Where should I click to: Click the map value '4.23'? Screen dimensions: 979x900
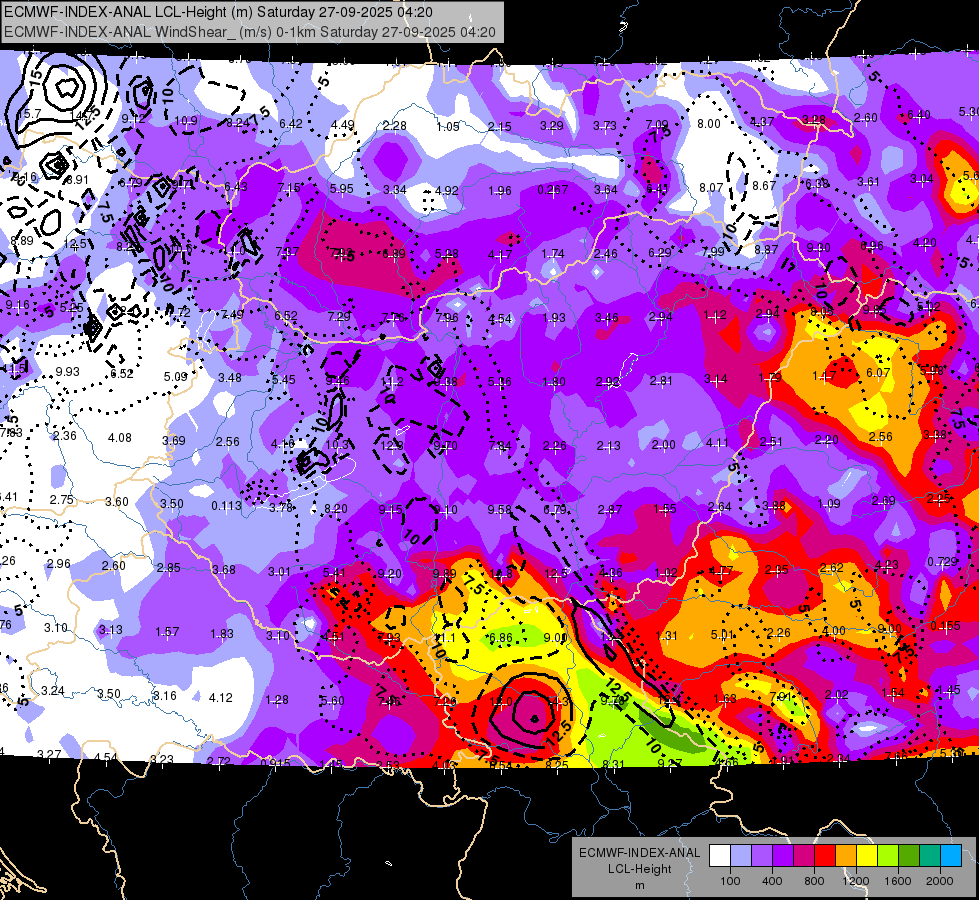[886, 565]
